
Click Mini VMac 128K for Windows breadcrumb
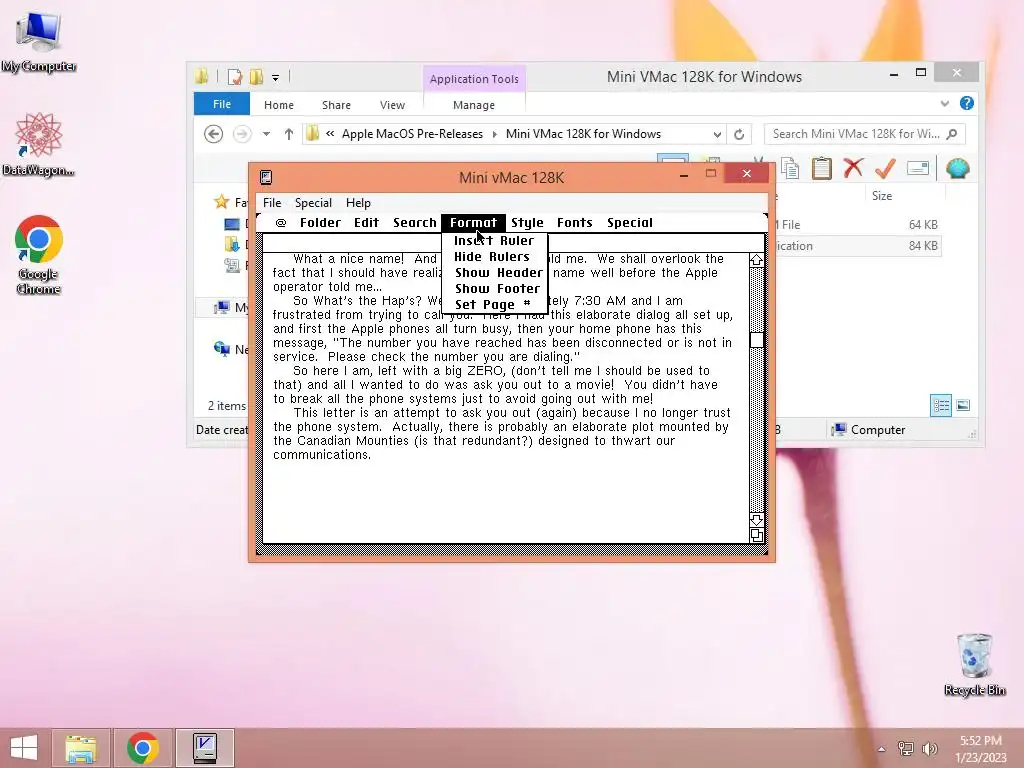583,134
